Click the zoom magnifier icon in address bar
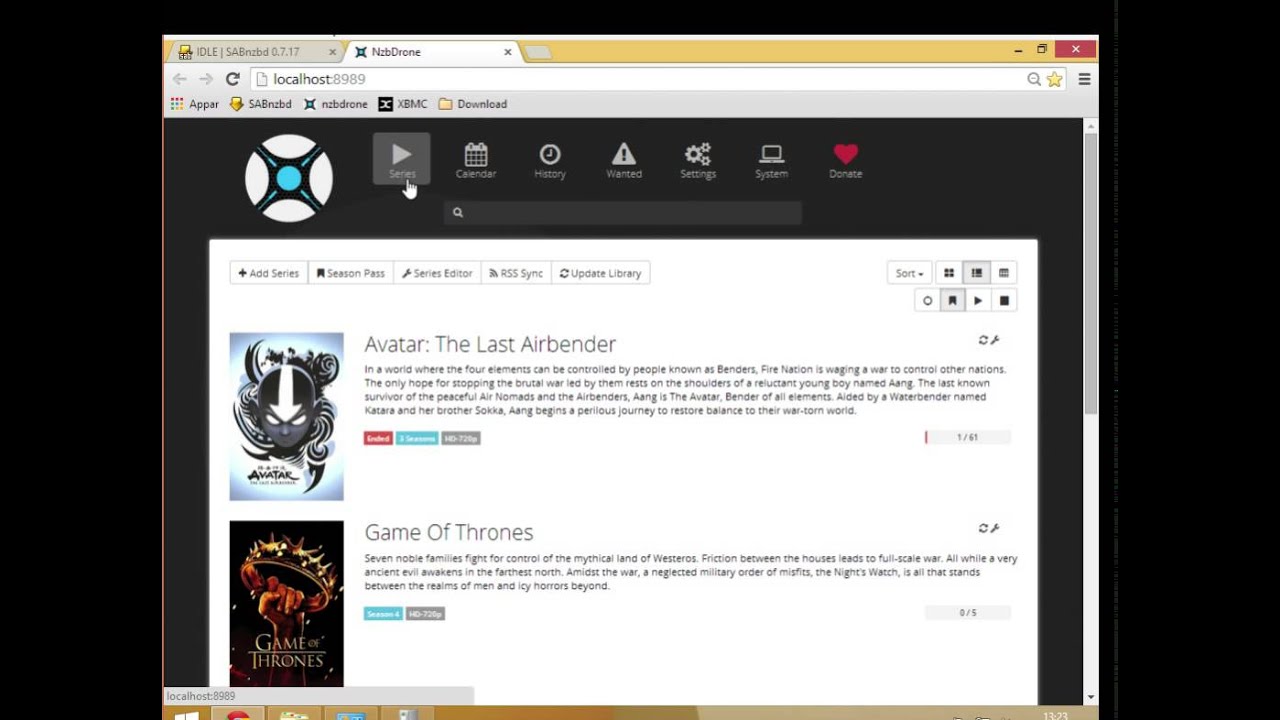The height and width of the screenshot is (720, 1280). 1034,79
